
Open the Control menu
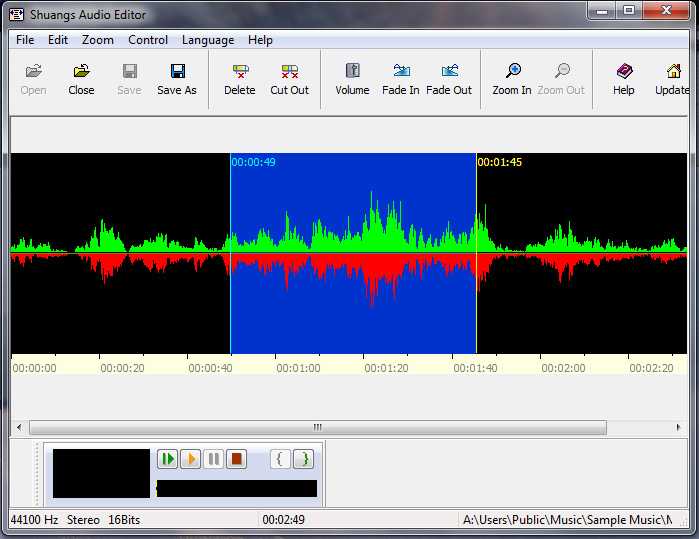148,40
